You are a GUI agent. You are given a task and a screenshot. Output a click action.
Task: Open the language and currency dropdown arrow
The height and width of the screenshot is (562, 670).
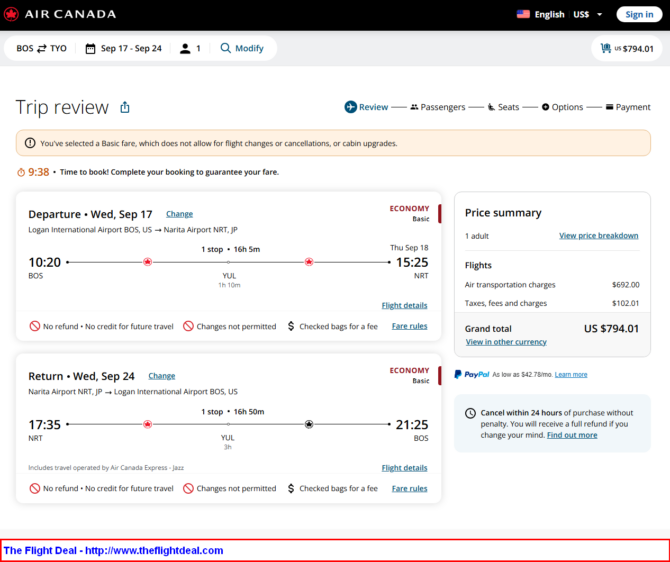point(599,15)
